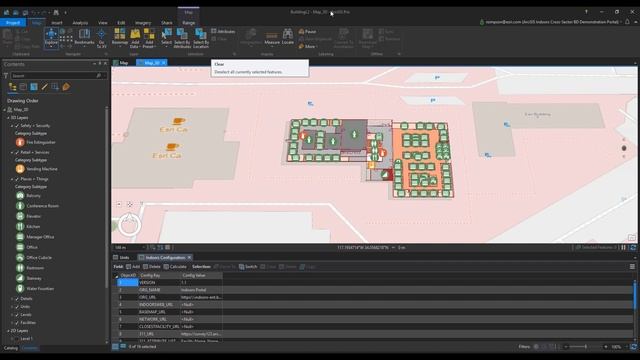Switch to List By Labeling
The height and width of the screenshot is (360, 640).
tap(66, 87)
